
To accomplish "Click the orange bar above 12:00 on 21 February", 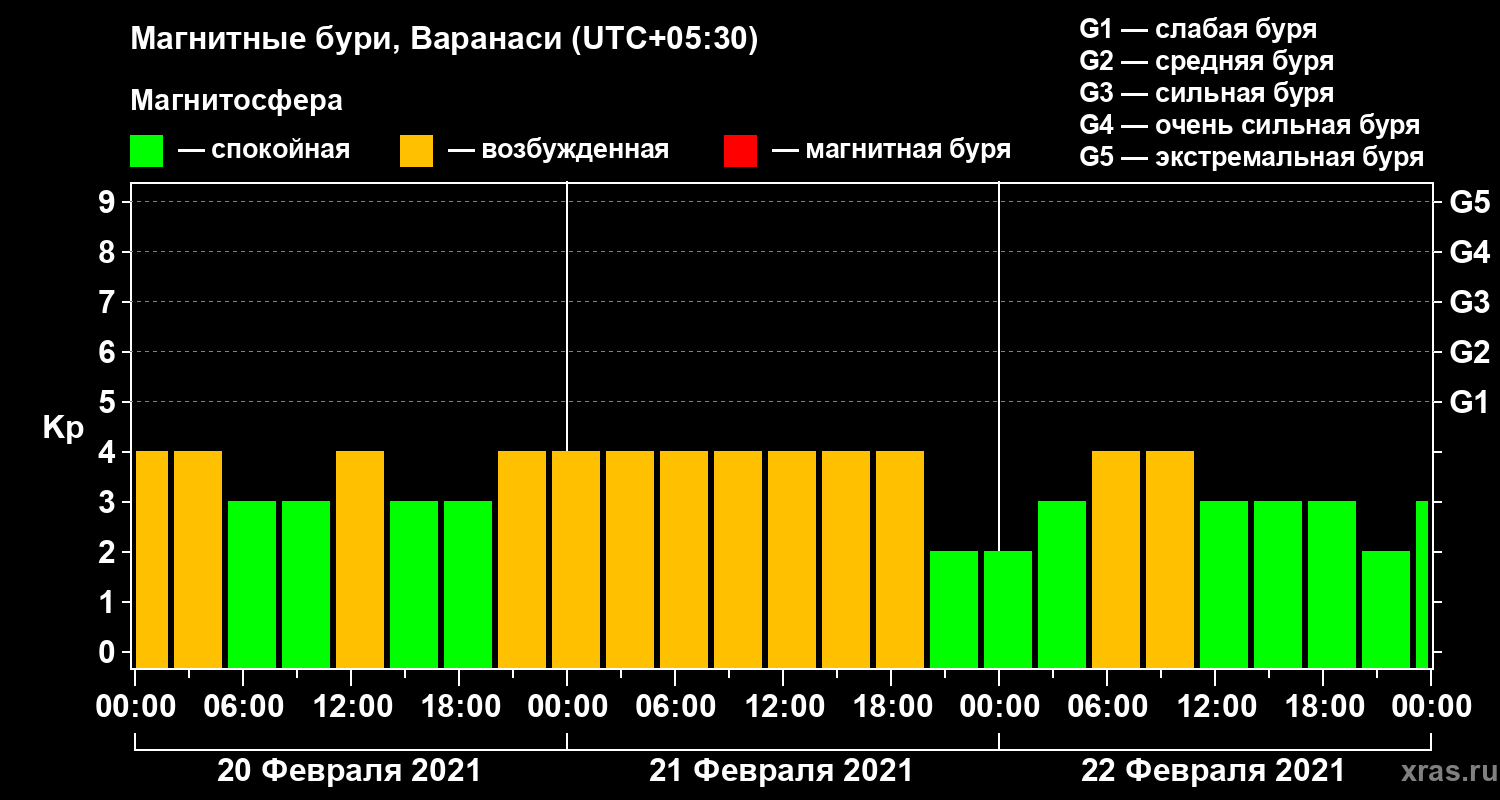I will pos(792,559).
